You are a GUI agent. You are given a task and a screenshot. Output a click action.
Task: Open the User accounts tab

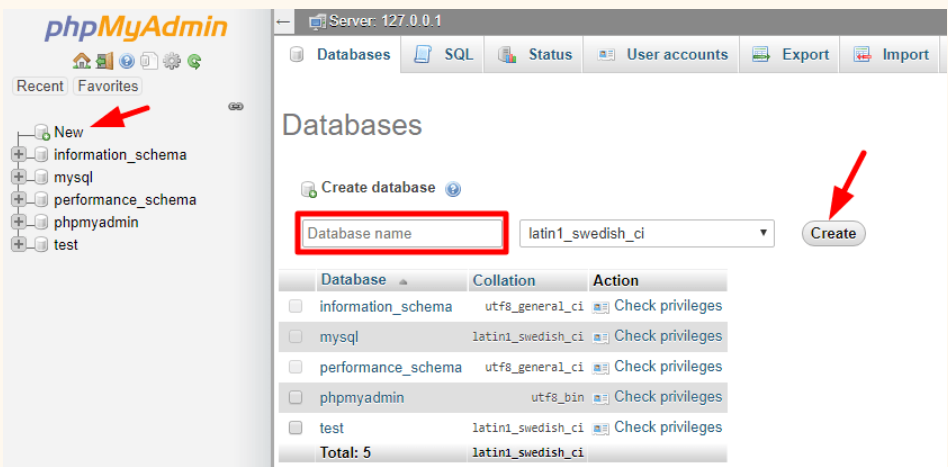click(x=661, y=54)
